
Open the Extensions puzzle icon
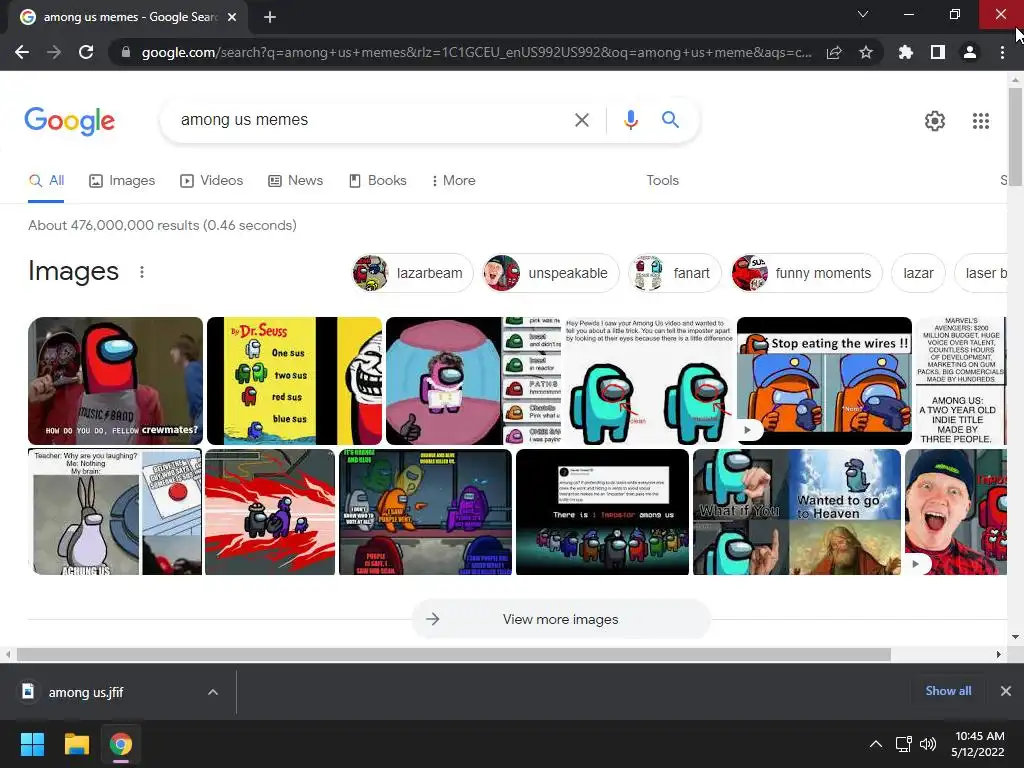coord(906,52)
